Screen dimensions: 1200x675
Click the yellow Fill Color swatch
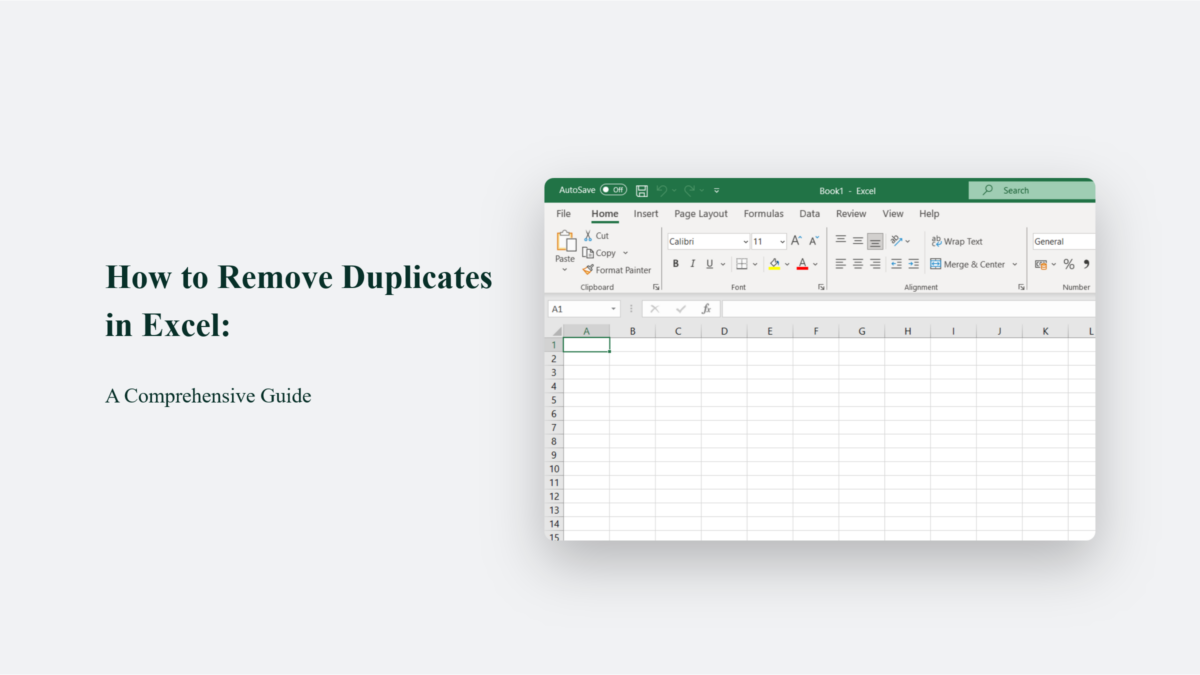(x=774, y=264)
